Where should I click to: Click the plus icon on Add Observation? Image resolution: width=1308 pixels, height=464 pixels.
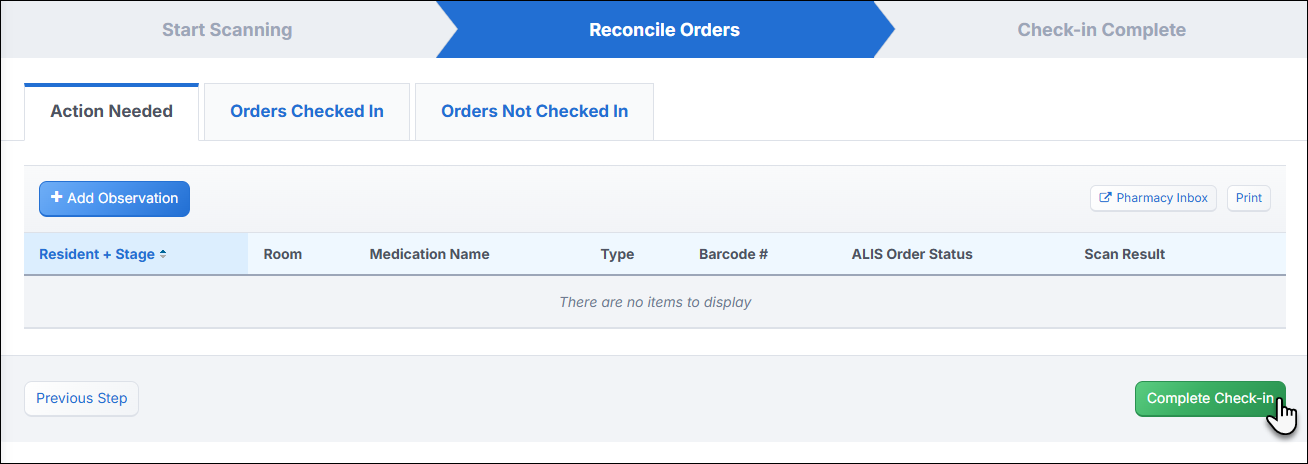(x=57, y=198)
